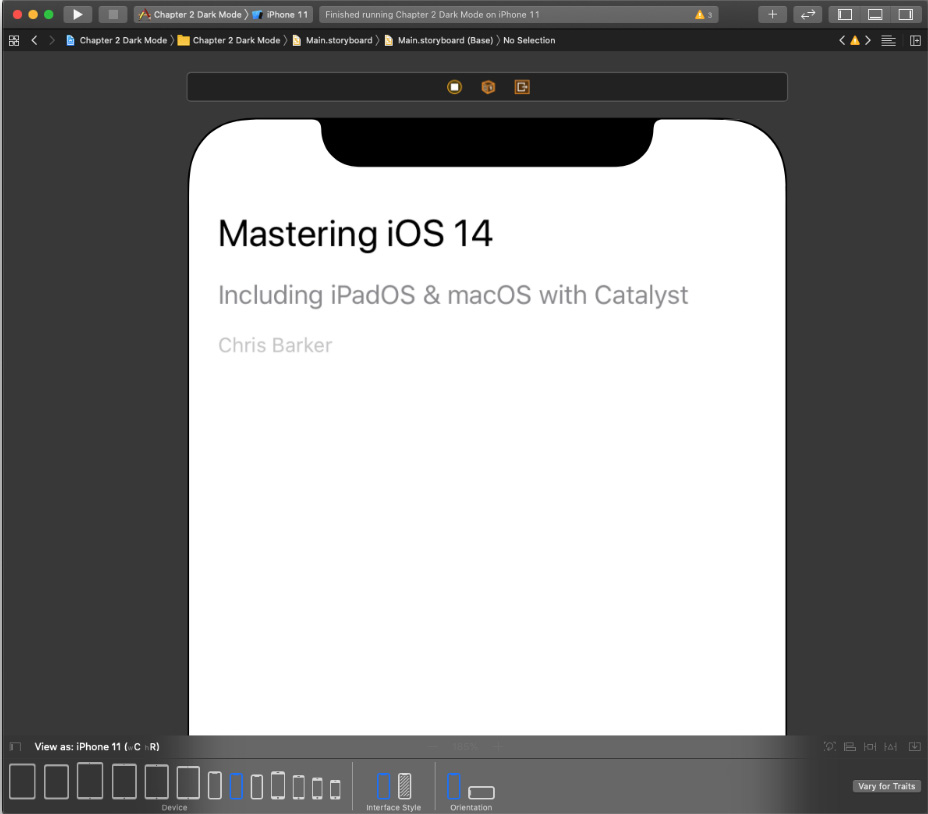
Task: Open Chapter 2 Dark Mode scheme selector
Action: [191, 14]
